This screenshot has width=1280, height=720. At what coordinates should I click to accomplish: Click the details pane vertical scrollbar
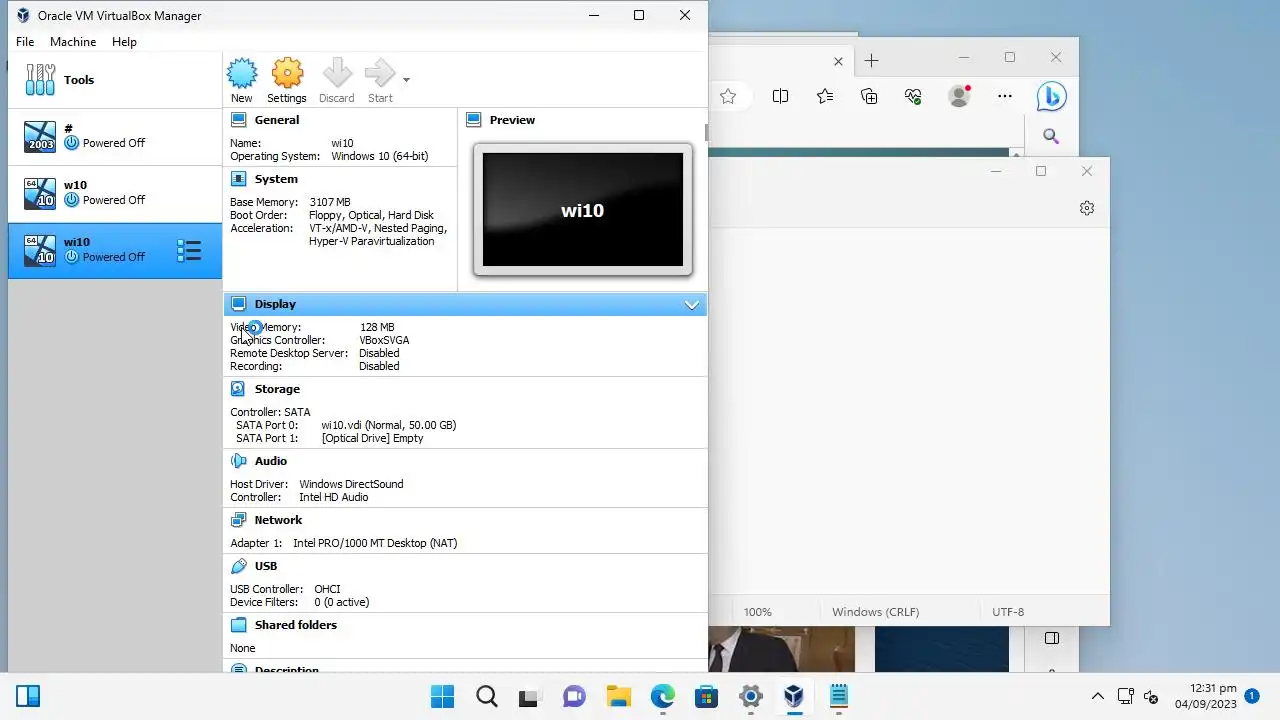tap(705, 132)
